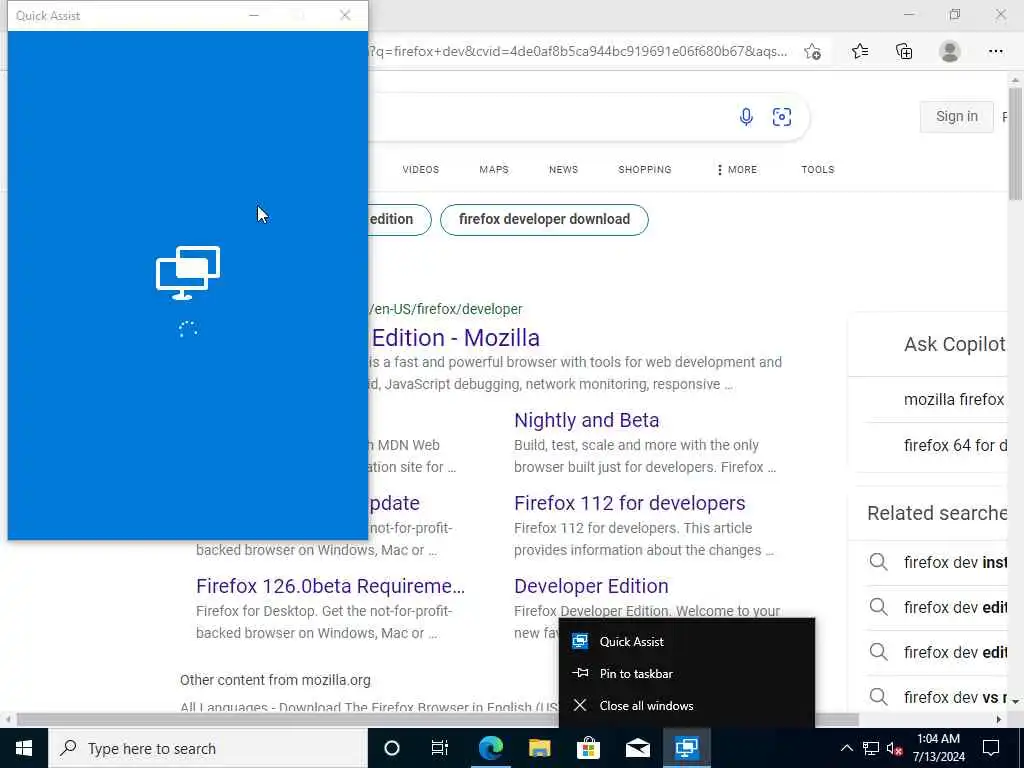The width and height of the screenshot is (1024, 768).
Task: Select Quick Assist in the jump list
Action: [687, 641]
